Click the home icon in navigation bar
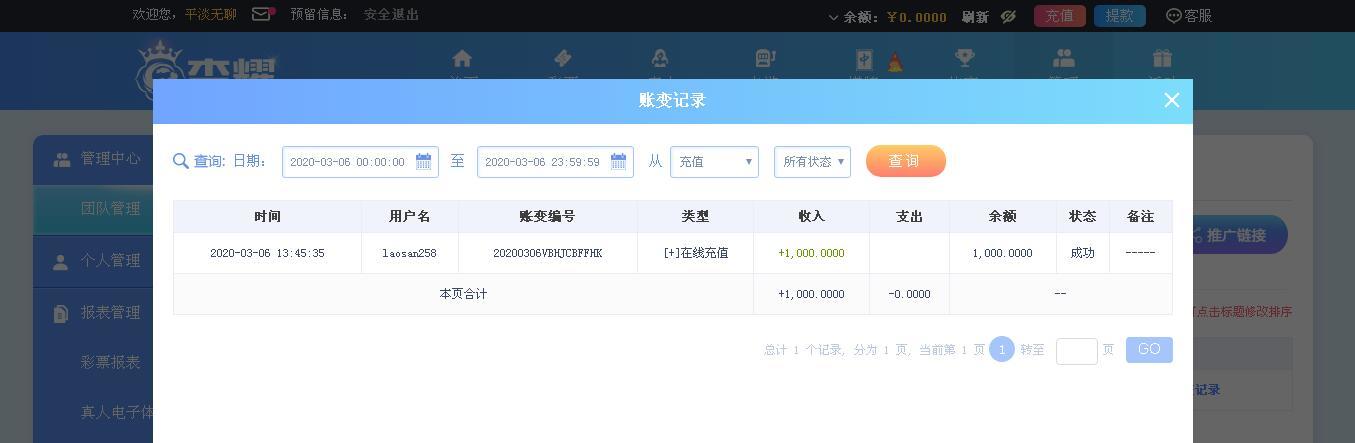The height and width of the screenshot is (443, 1355). pos(462,58)
